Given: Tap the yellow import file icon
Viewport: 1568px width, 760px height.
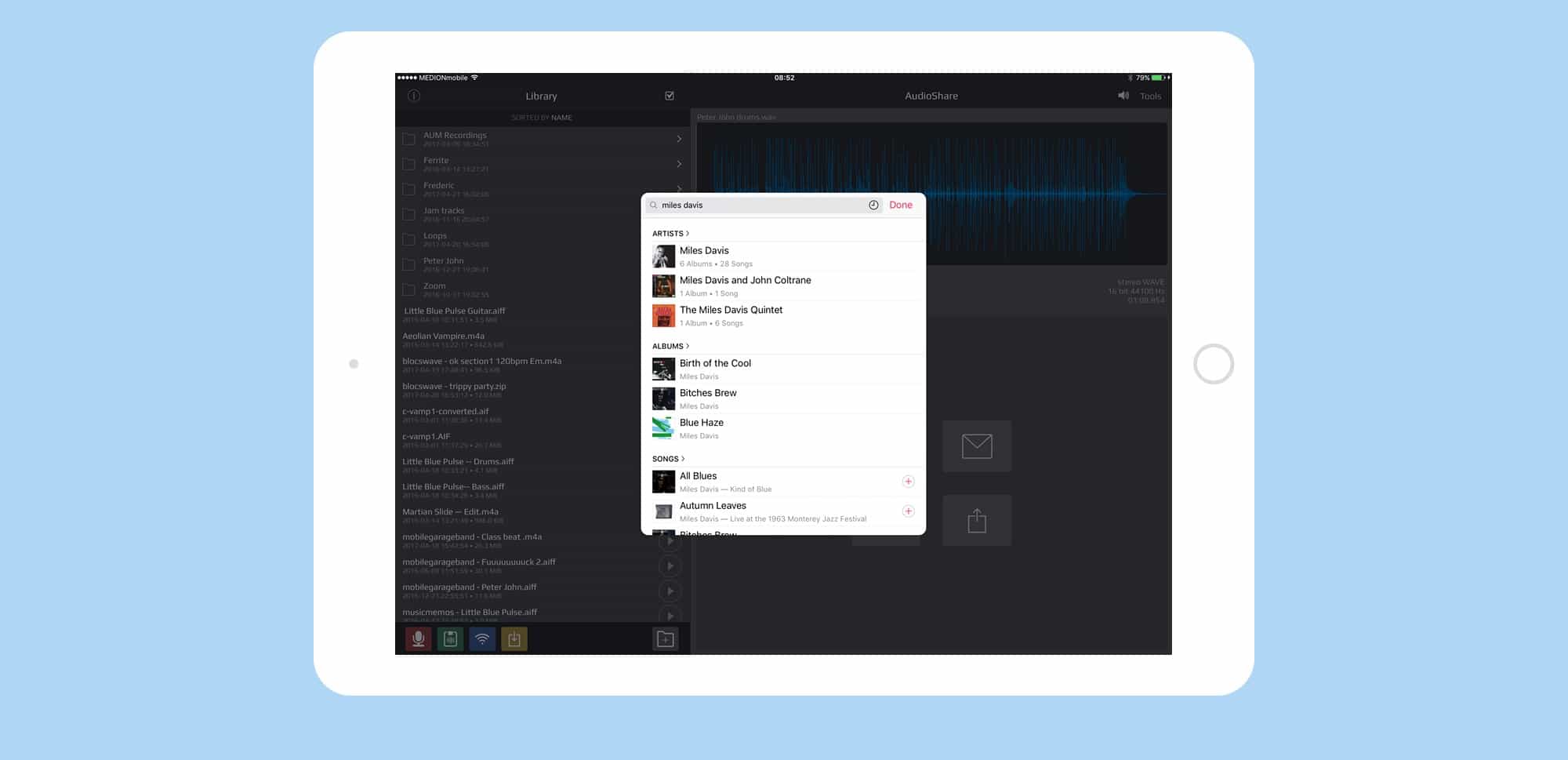Looking at the screenshot, I should point(514,639).
